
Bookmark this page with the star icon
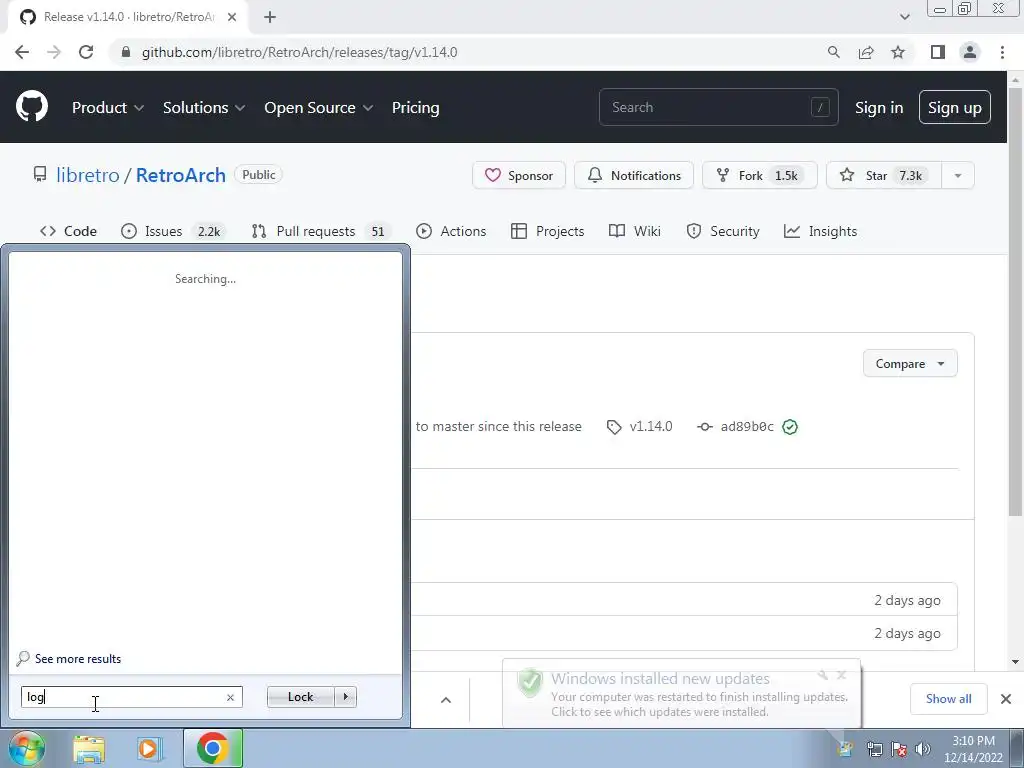click(x=898, y=52)
